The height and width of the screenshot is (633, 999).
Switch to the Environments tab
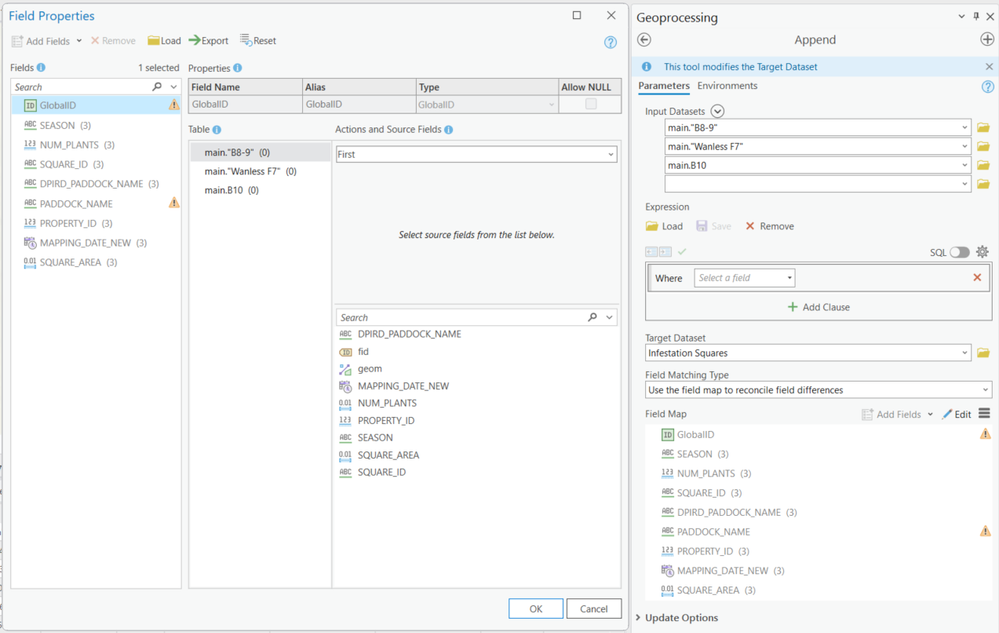click(x=727, y=86)
